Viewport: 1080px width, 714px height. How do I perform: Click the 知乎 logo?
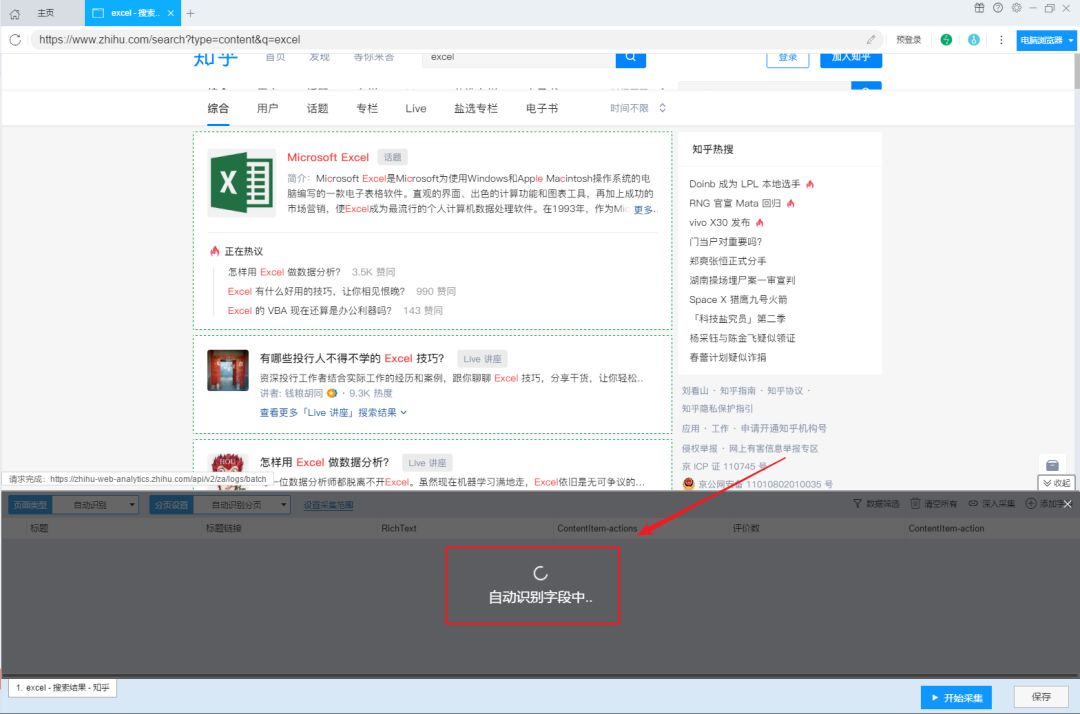point(216,60)
